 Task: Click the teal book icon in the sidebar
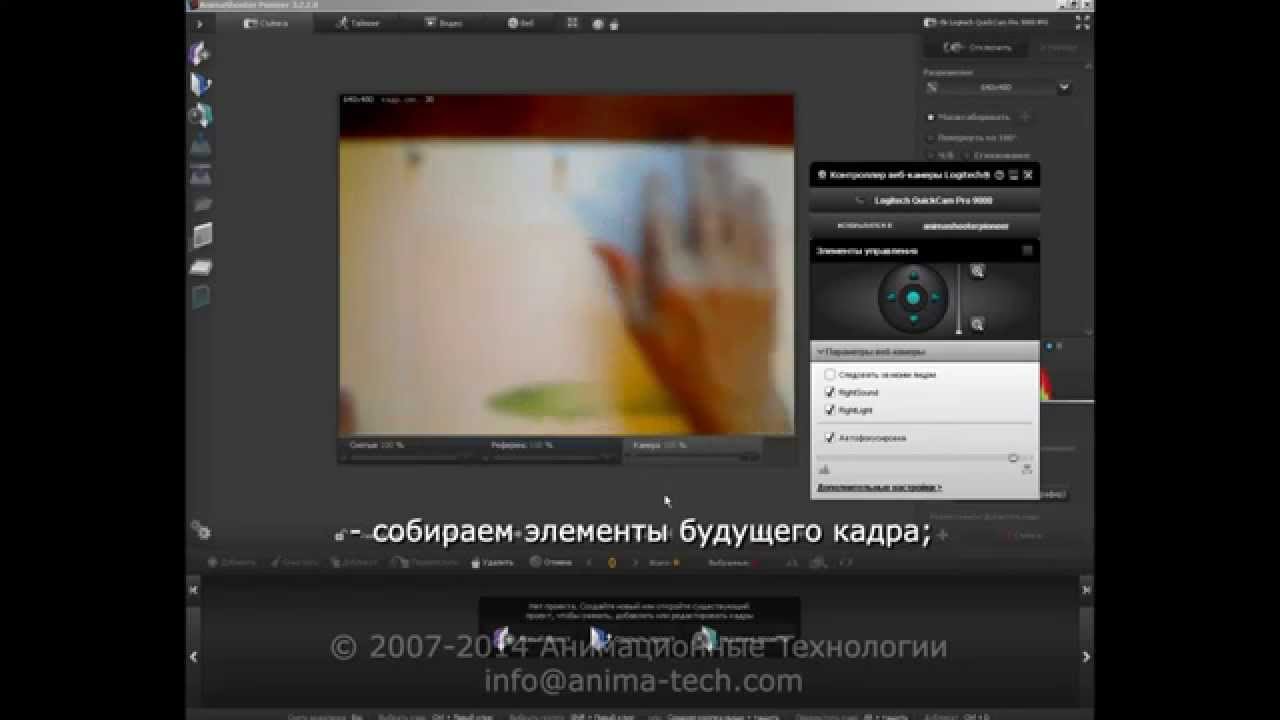202,296
